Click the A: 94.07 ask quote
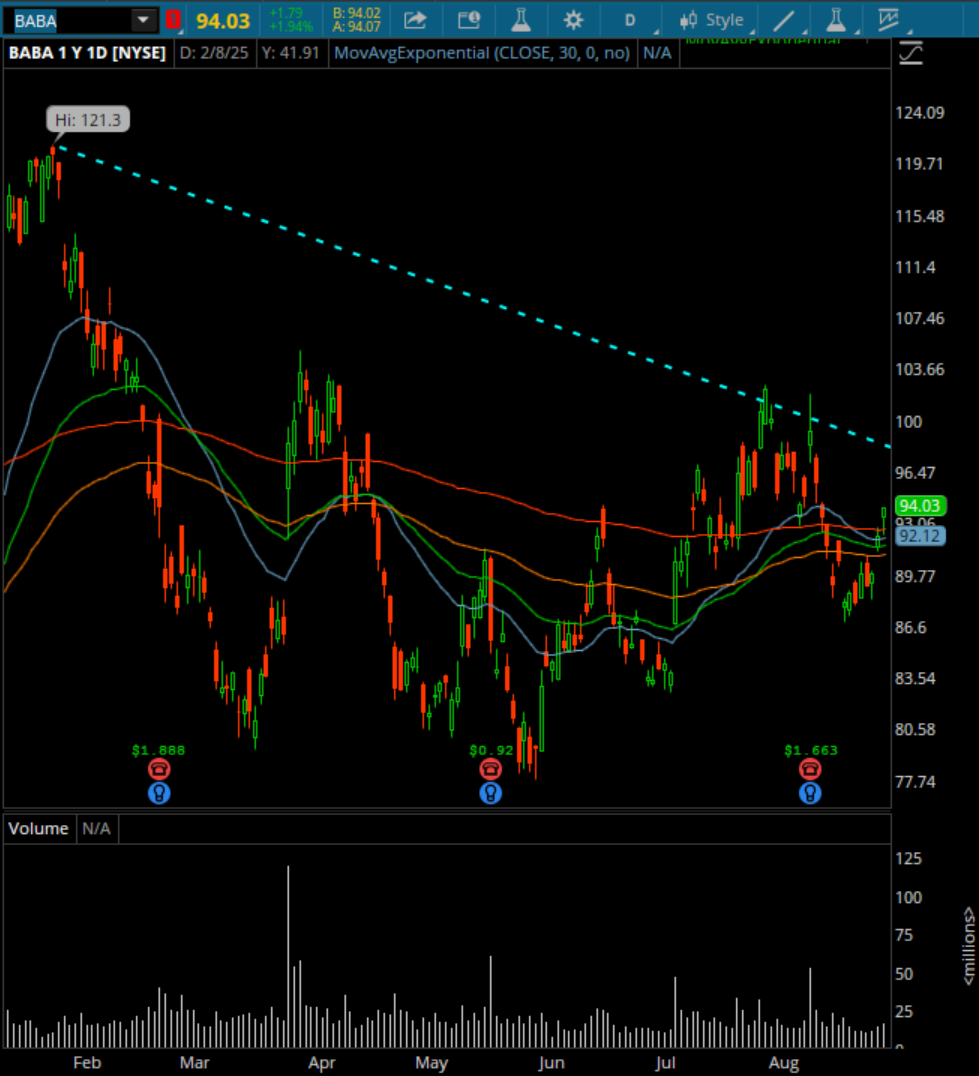979x1076 pixels. pos(356,27)
